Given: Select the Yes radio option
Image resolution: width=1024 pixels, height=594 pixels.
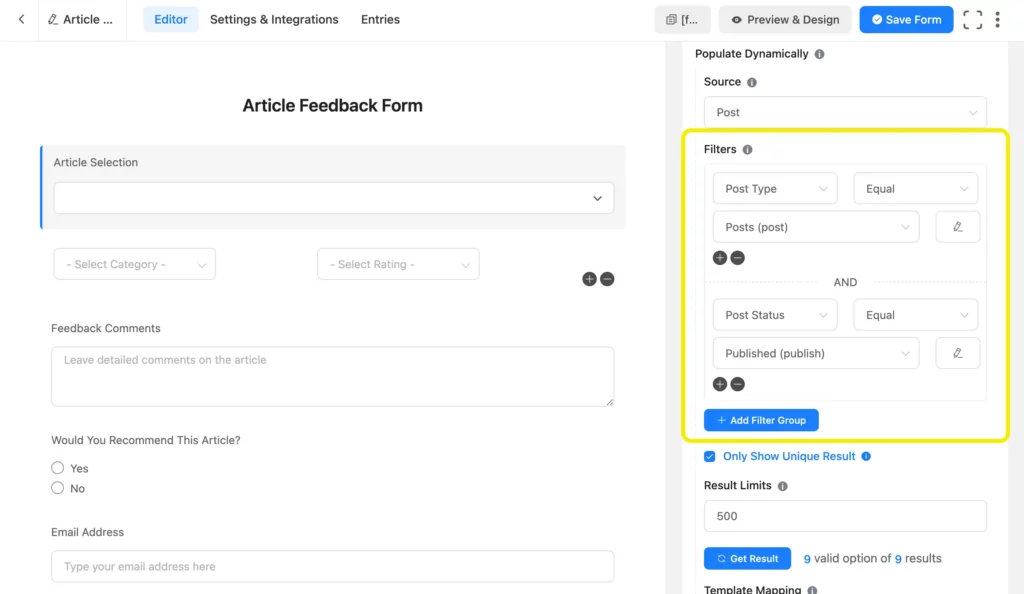Looking at the screenshot, I should [57, 468].
